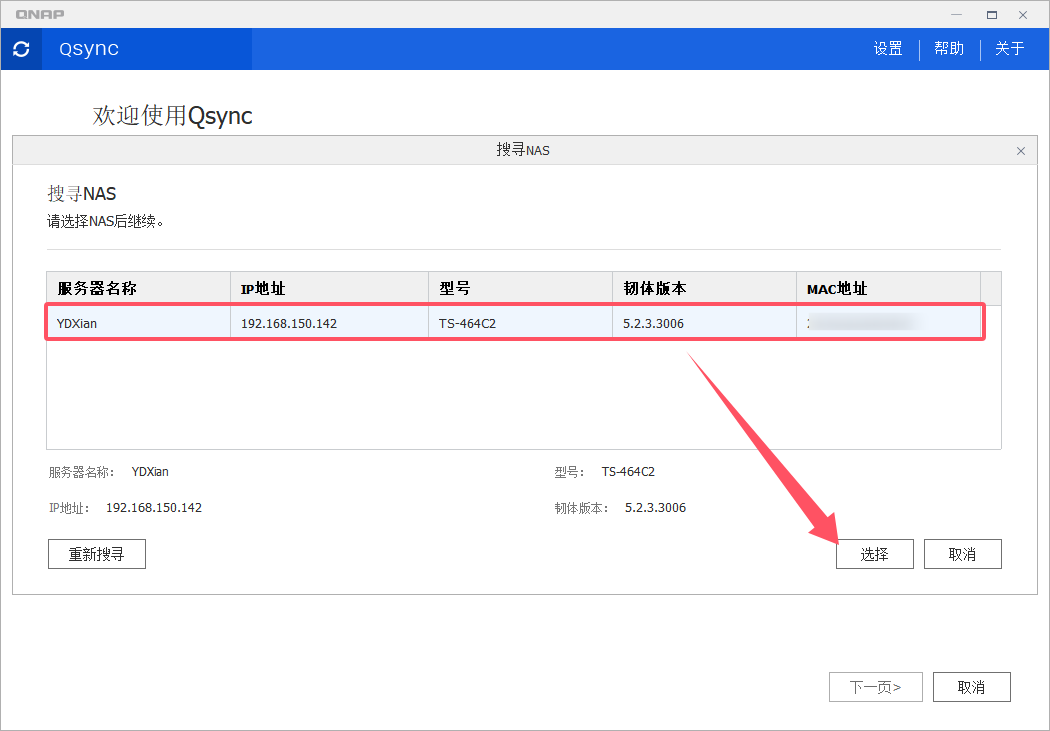1050x731 pixels.
Task: Click the Qsync sync logo icon
Action: pyautogui.click(x=21, y=49)
